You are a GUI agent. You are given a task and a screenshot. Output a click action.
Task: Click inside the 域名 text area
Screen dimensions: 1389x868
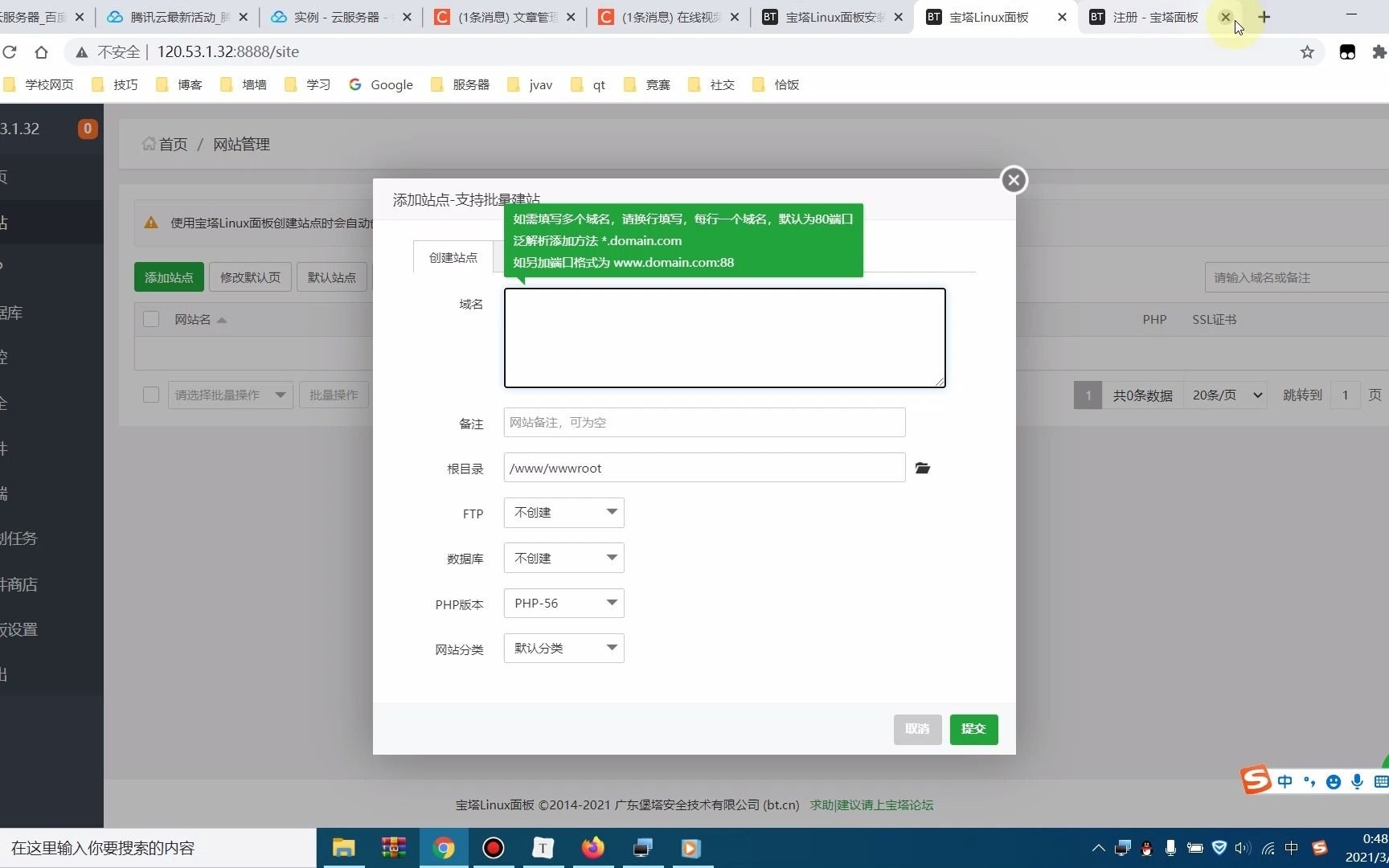723,338
